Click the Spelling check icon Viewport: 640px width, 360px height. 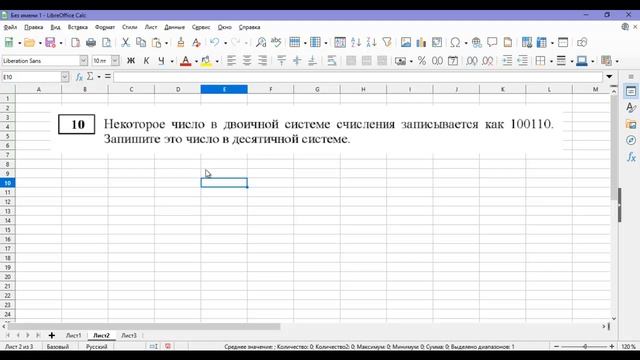click(276, 42)
